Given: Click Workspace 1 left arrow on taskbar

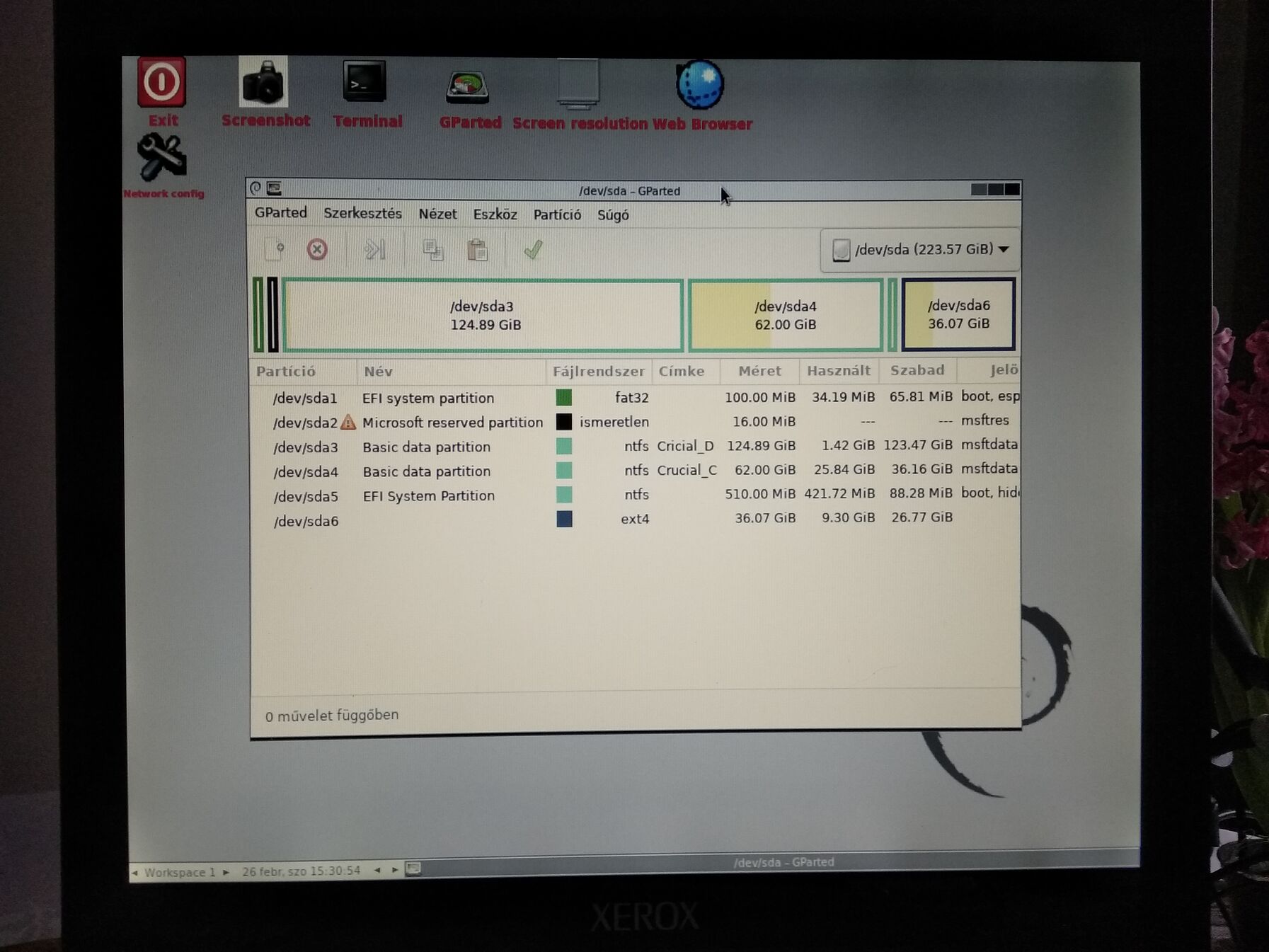Looking at the screenshot, I should [134, 873].
